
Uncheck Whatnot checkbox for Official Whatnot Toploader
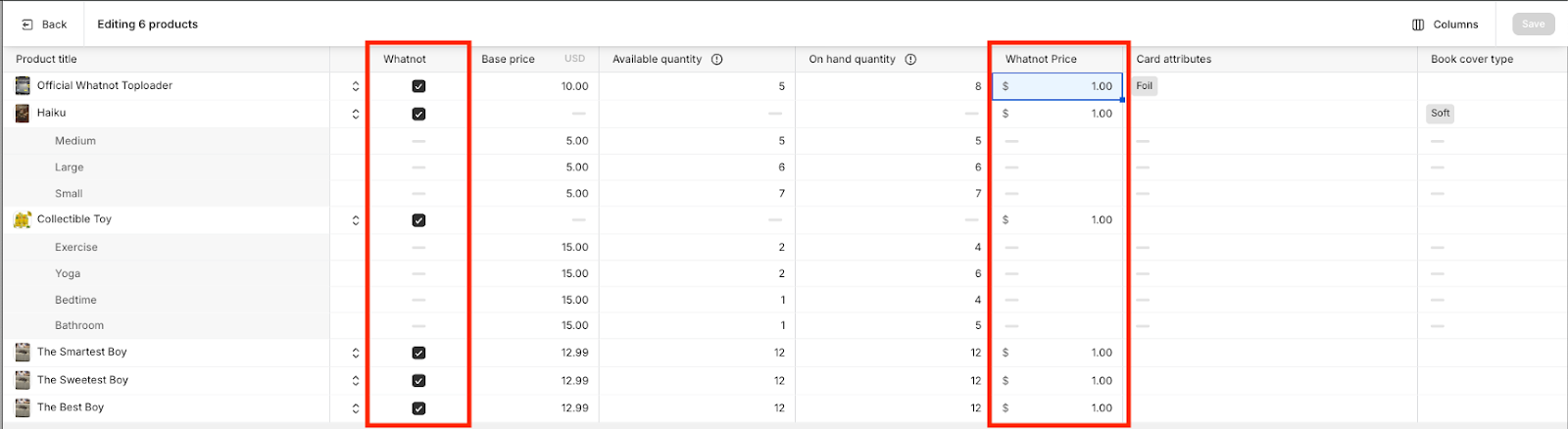pos(418,86)
